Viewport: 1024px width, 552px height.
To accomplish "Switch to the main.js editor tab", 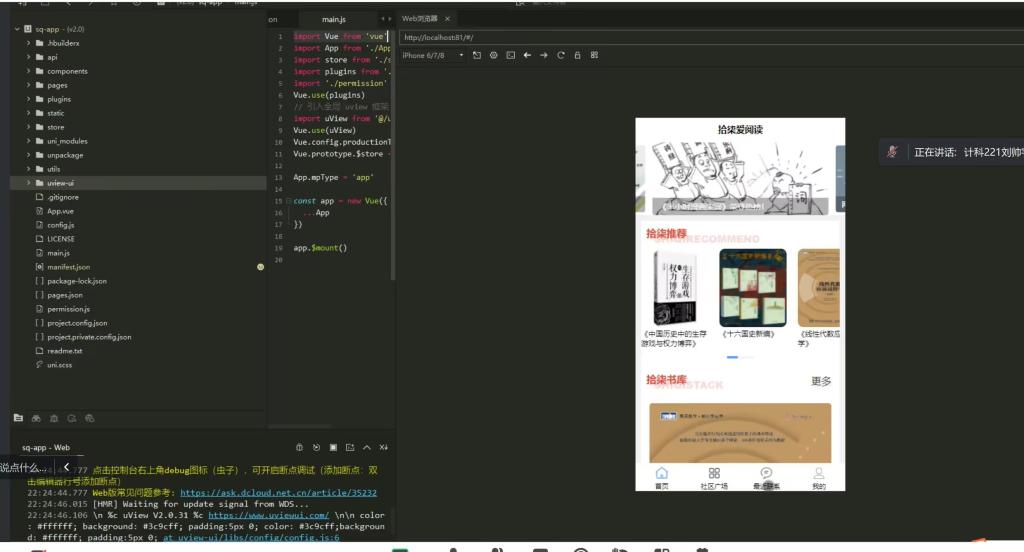I will coord(334,19).
